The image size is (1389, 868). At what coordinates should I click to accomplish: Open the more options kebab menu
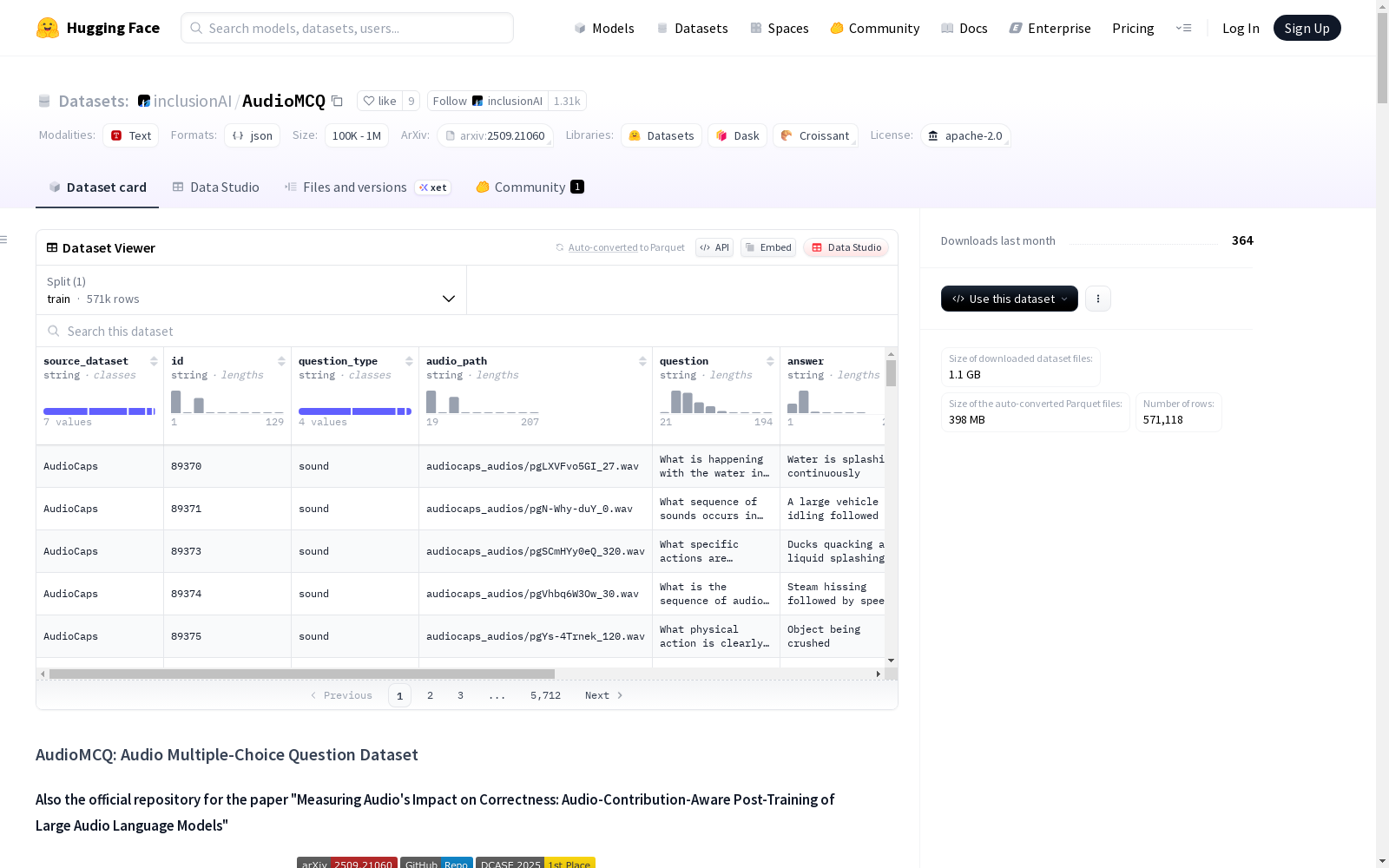1098,299
